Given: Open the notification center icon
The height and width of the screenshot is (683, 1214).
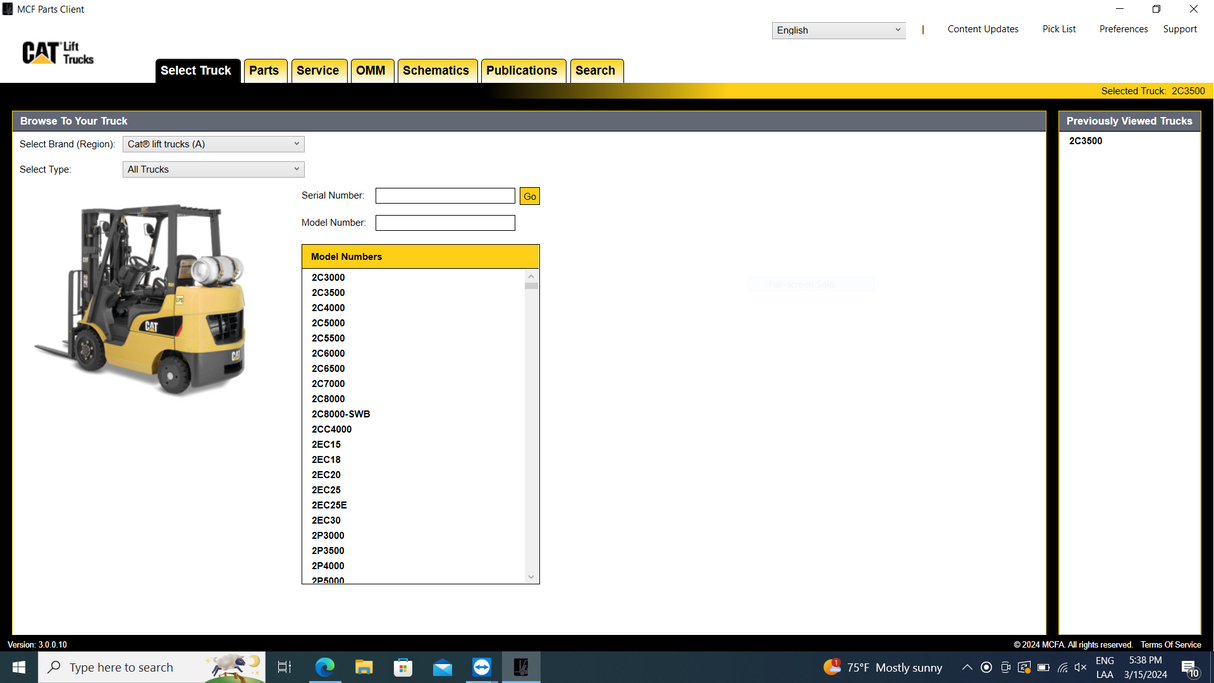Looking at the screenshot, I should 1191,668.
